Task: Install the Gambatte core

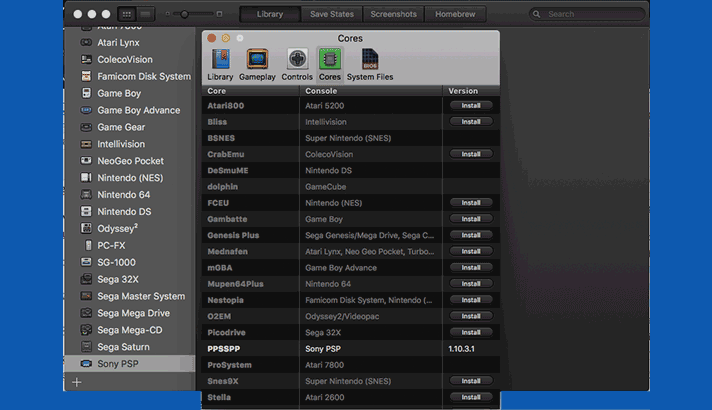Action: 471,219
